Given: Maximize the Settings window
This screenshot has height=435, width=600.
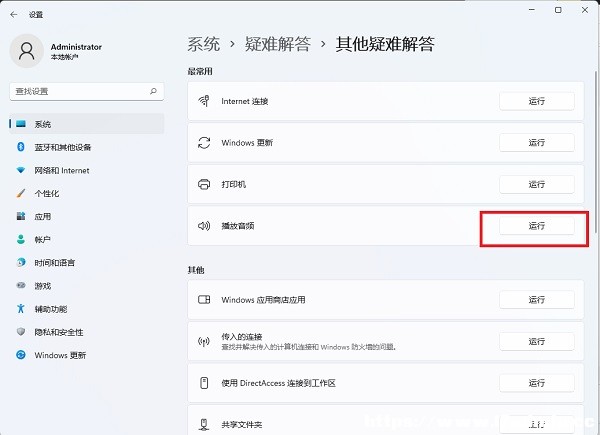Looking at the screenshot, I should pos(558,10).
